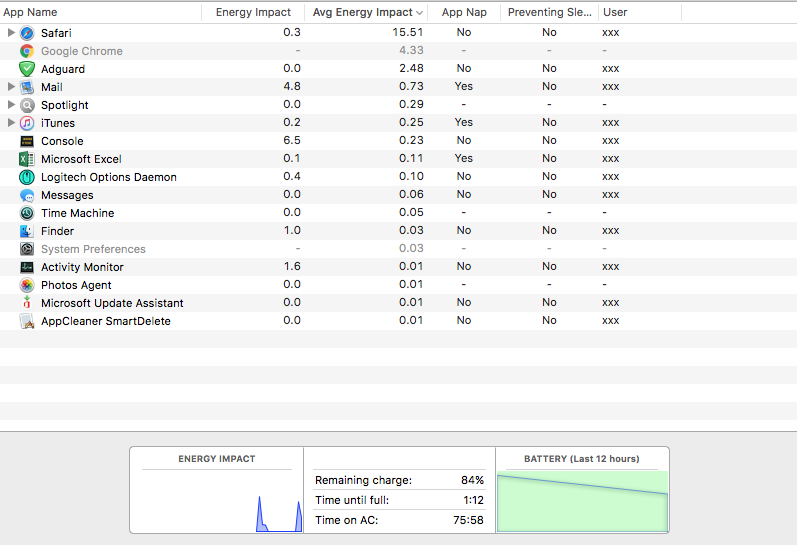Select the Time Machine row name
This screenshot has width=797, height=545.
[x=77, y=213]
